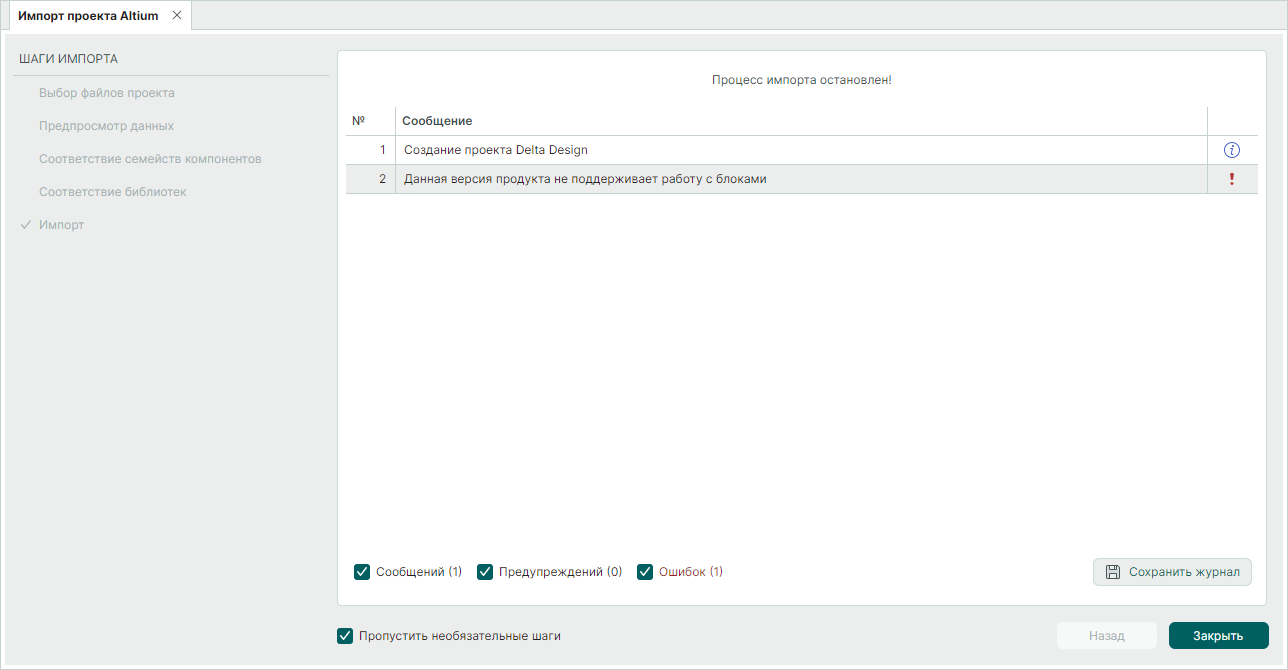
Task: Toggle the Ошибок (1) checkbox
Action: point(645,572)
